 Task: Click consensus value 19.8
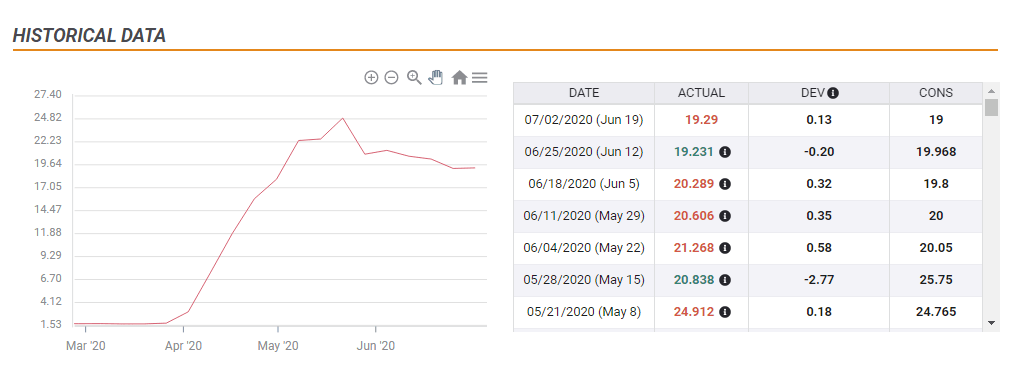[x=936, y=184]
